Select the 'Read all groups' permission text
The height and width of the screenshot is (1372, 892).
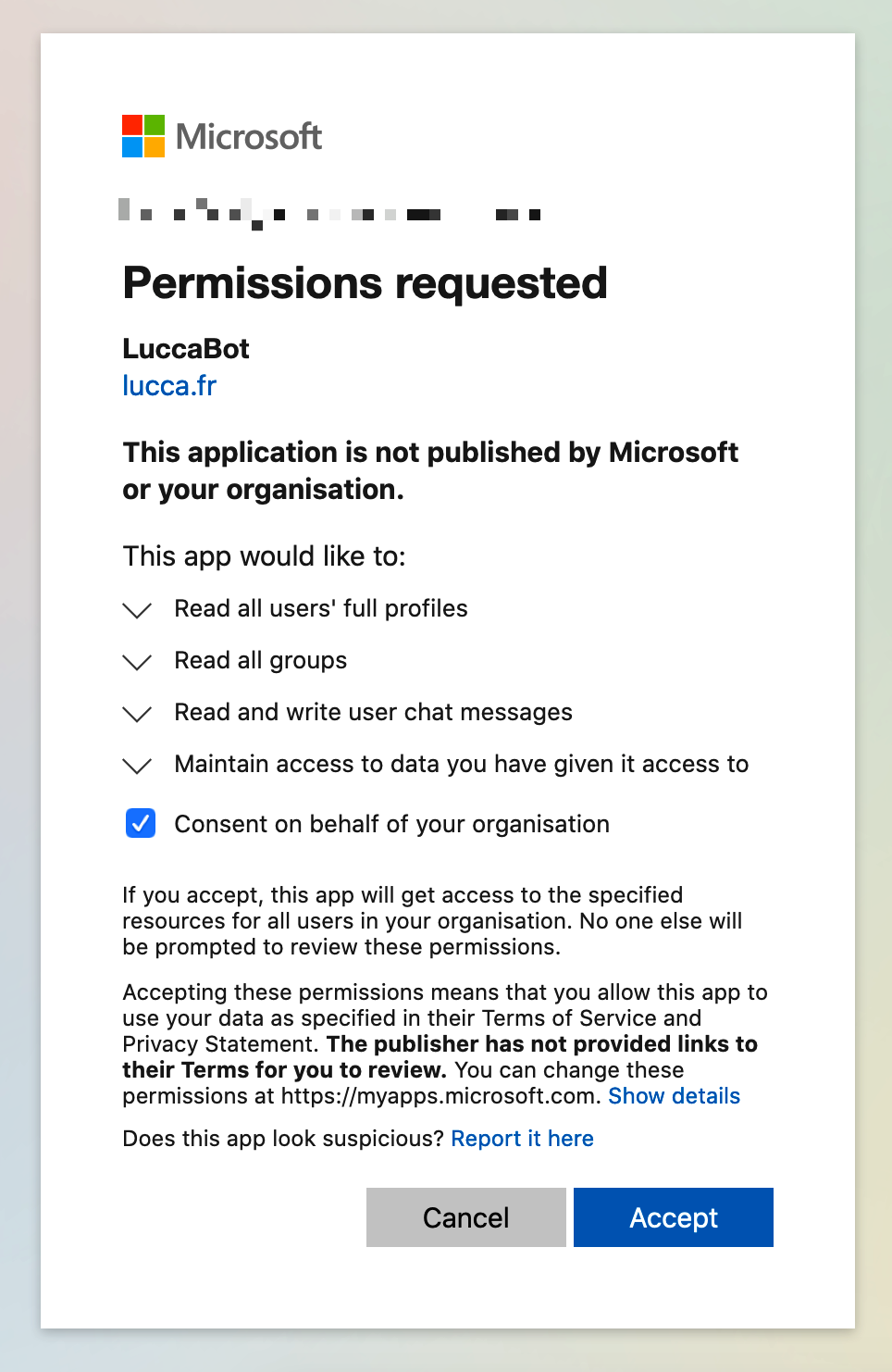[261, 660]
